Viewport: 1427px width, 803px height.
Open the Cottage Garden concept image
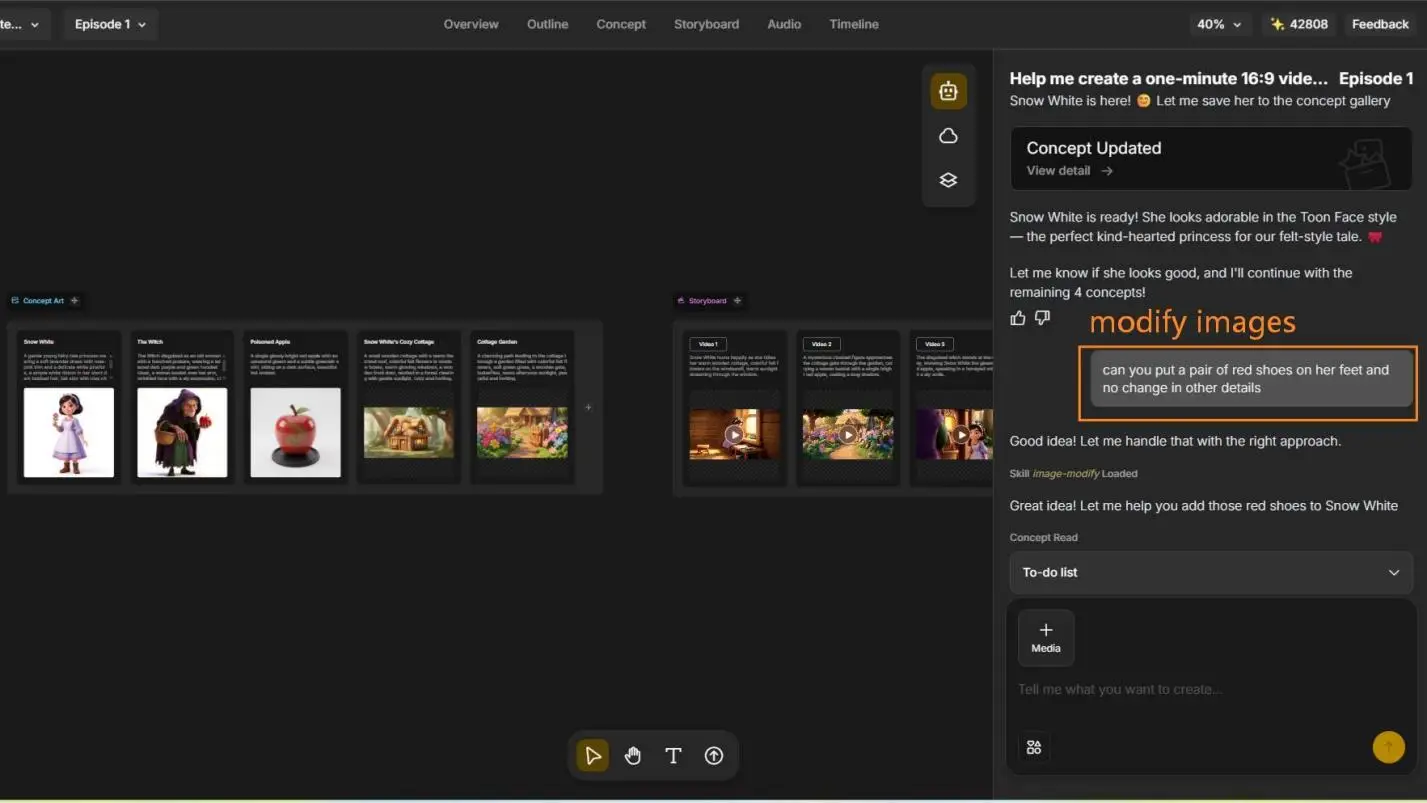coord(522,432)
